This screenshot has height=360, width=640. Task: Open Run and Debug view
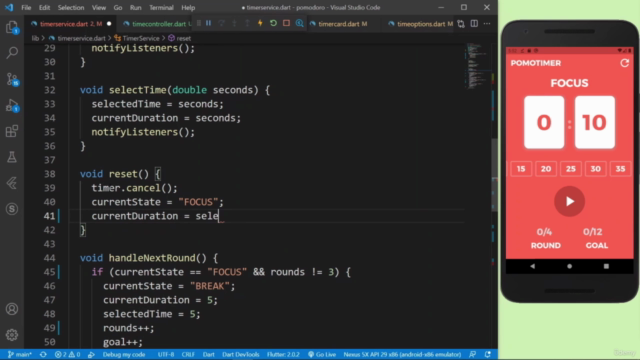tap(12, 105)
